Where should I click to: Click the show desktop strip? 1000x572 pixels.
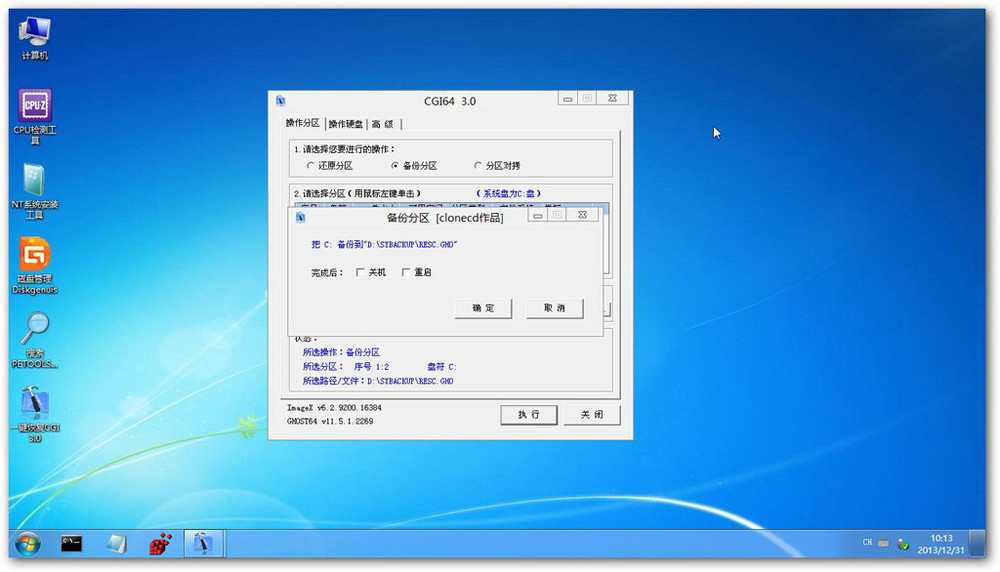click(977, 543)
